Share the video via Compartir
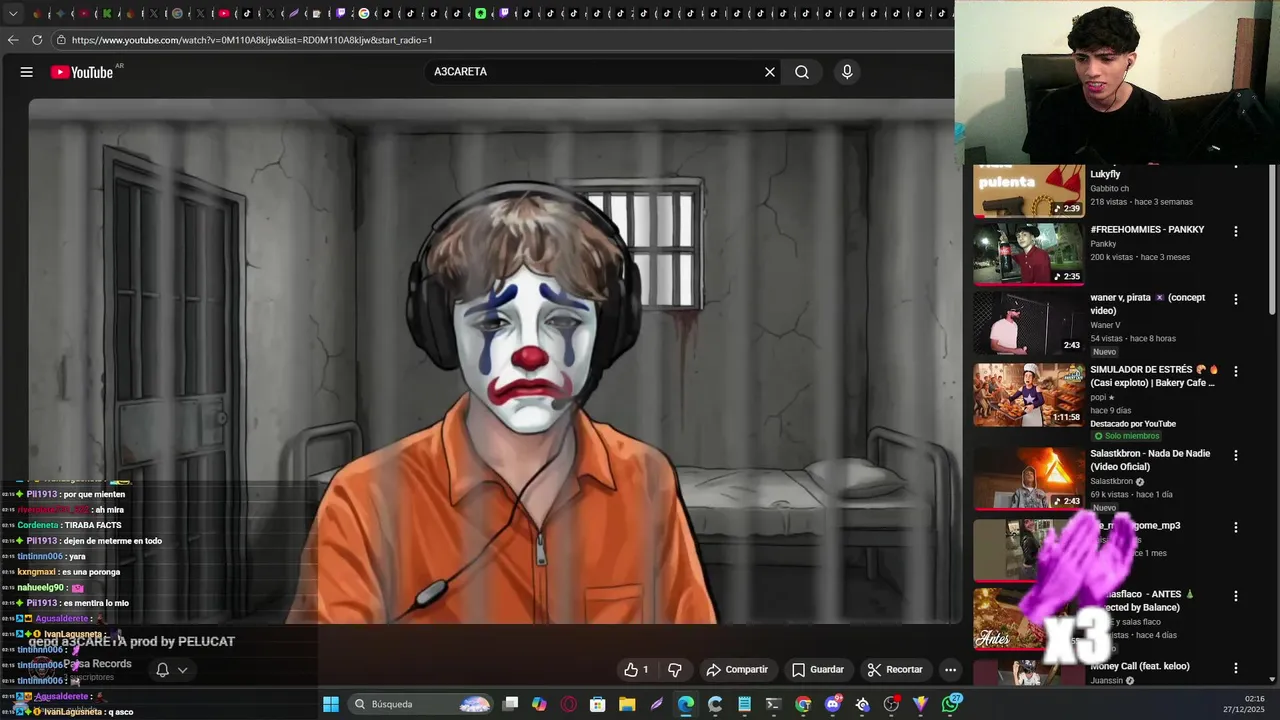Image resolution: width=1280 pixels, height=720 pixels. point(737,670)
